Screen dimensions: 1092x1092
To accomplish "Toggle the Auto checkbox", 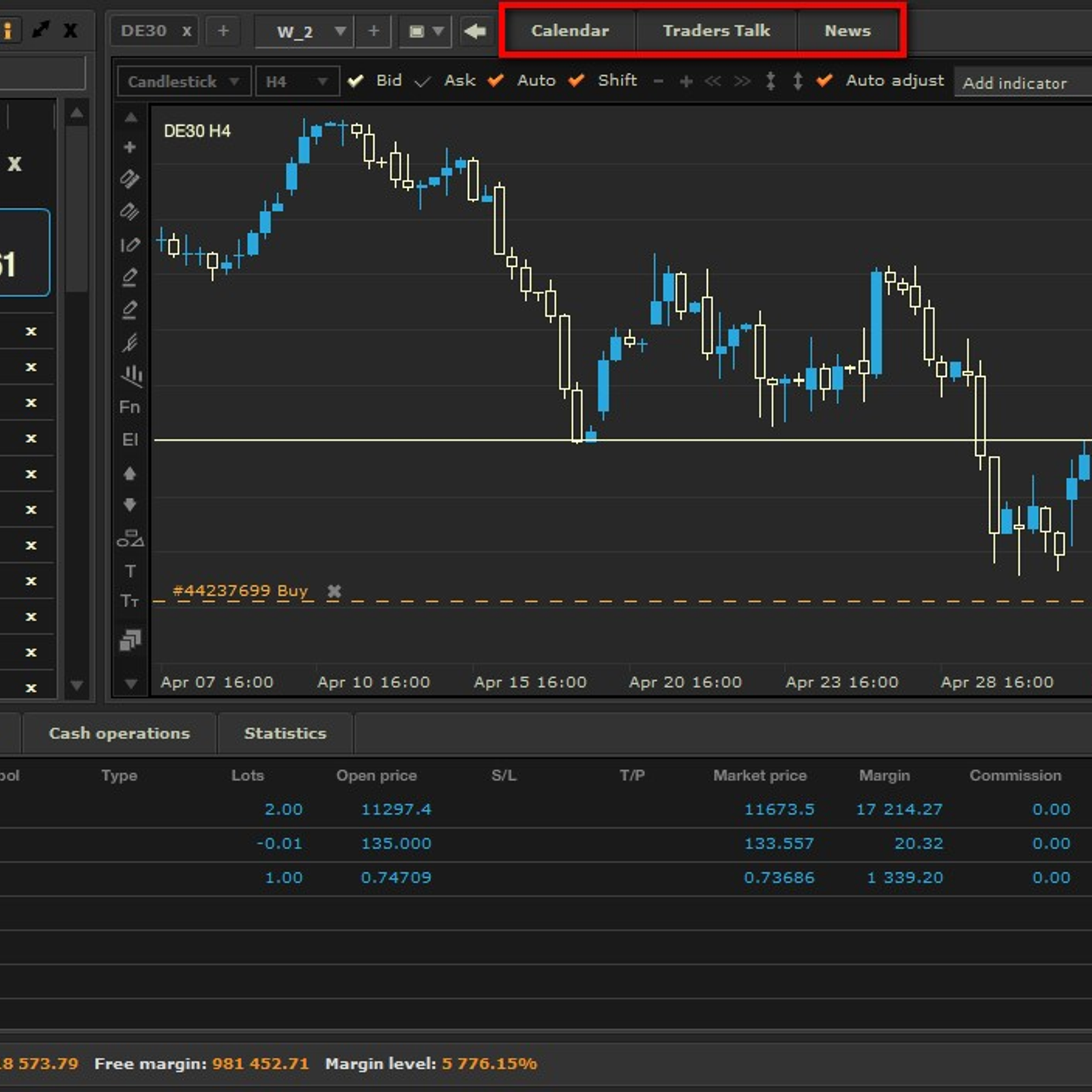I will (495, 81).
